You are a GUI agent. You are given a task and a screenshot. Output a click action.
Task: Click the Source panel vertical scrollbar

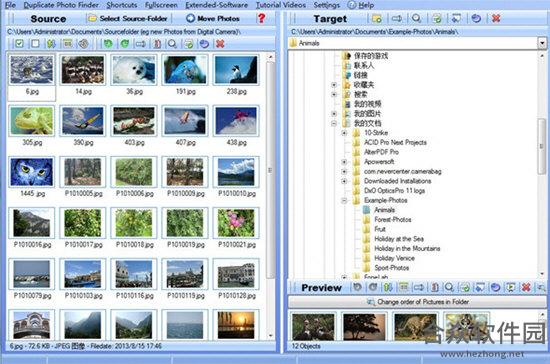(270, 170)
